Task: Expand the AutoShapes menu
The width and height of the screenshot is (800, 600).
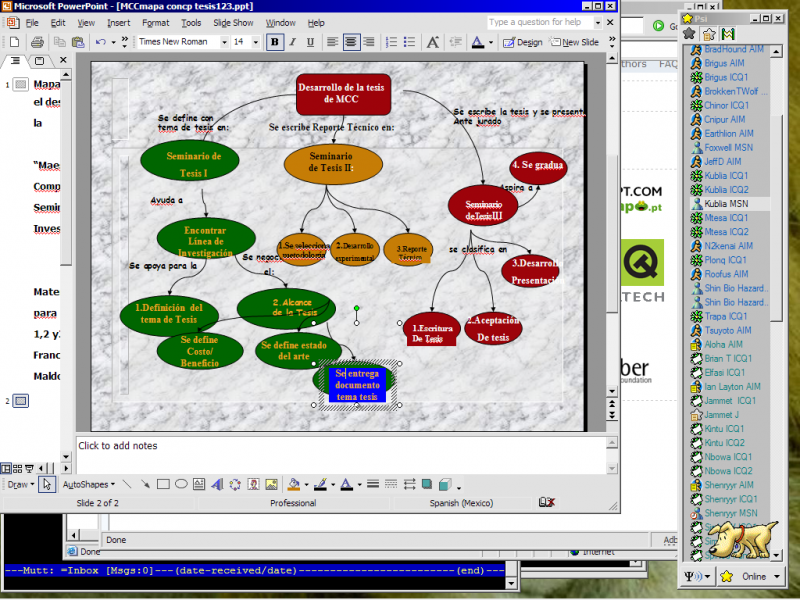Action: coord(89,484)
